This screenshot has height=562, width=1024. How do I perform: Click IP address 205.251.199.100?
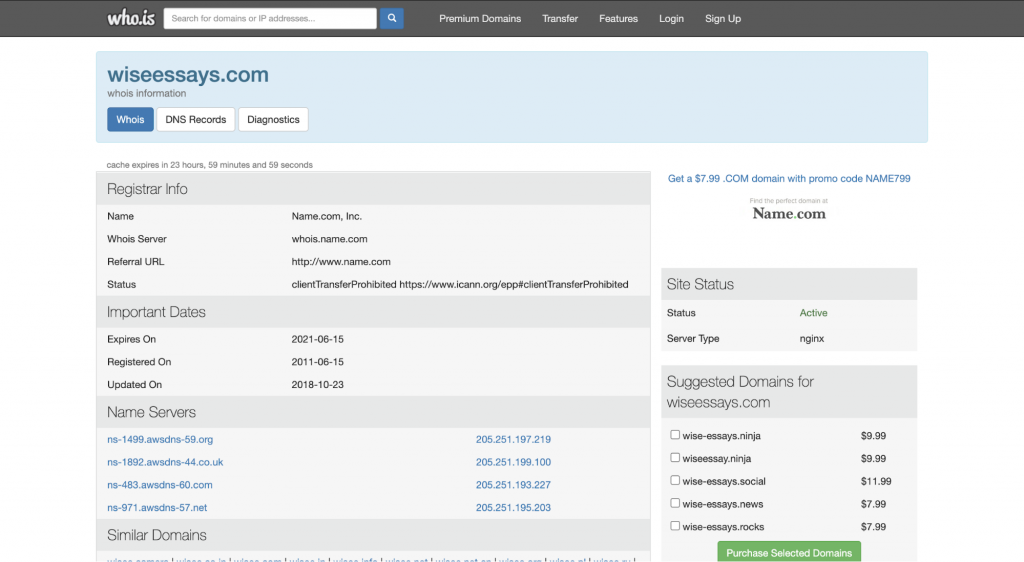[x=513, y=462]
